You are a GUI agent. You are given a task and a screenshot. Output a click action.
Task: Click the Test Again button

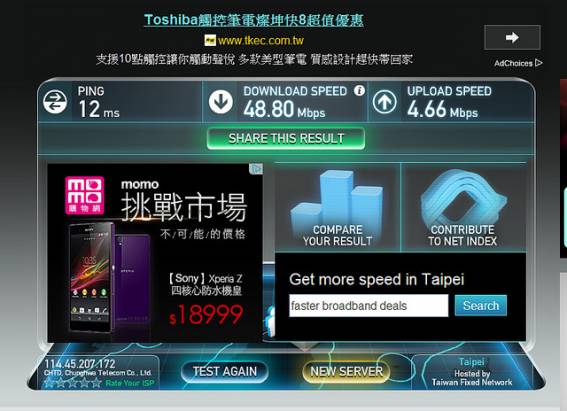click(225, 371)
